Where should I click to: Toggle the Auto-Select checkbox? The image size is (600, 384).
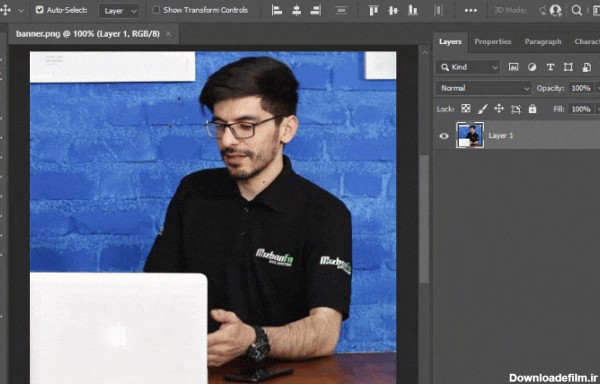pyautogui.click(x=39, y=10)
